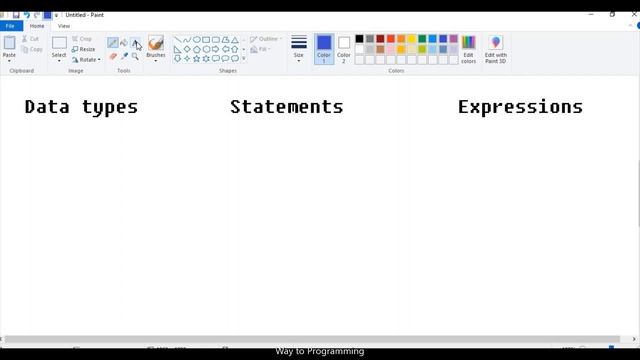Pick the yellow color swatch
640x360 pixels.
412,39
